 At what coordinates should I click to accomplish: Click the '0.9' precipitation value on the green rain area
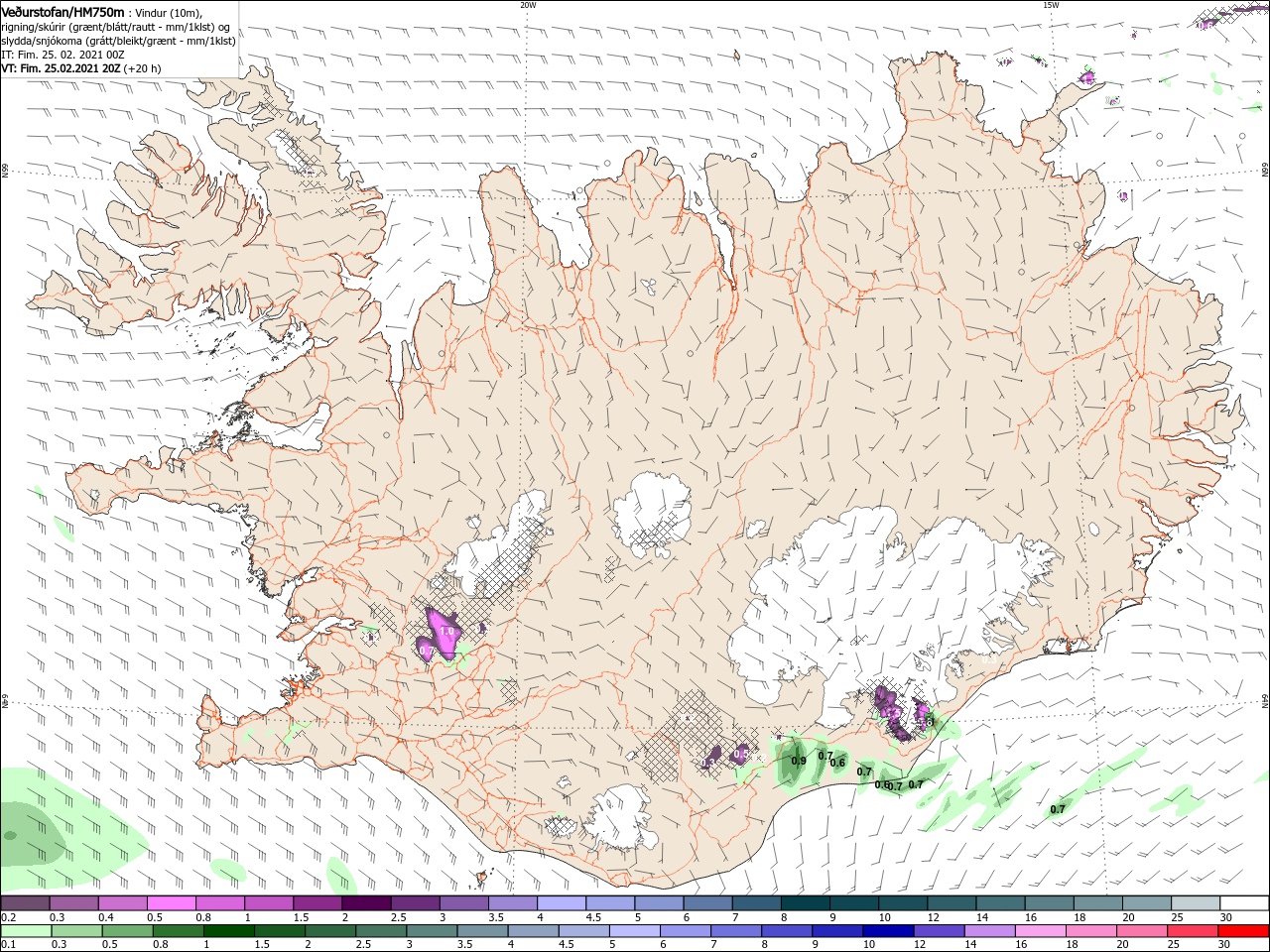(799, 761)
